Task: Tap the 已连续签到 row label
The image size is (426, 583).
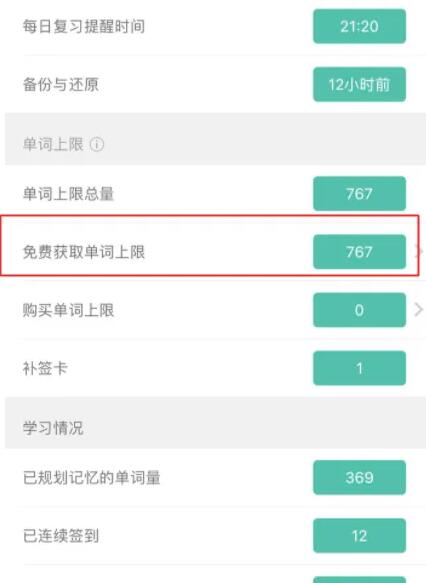Action: [61, 536]
